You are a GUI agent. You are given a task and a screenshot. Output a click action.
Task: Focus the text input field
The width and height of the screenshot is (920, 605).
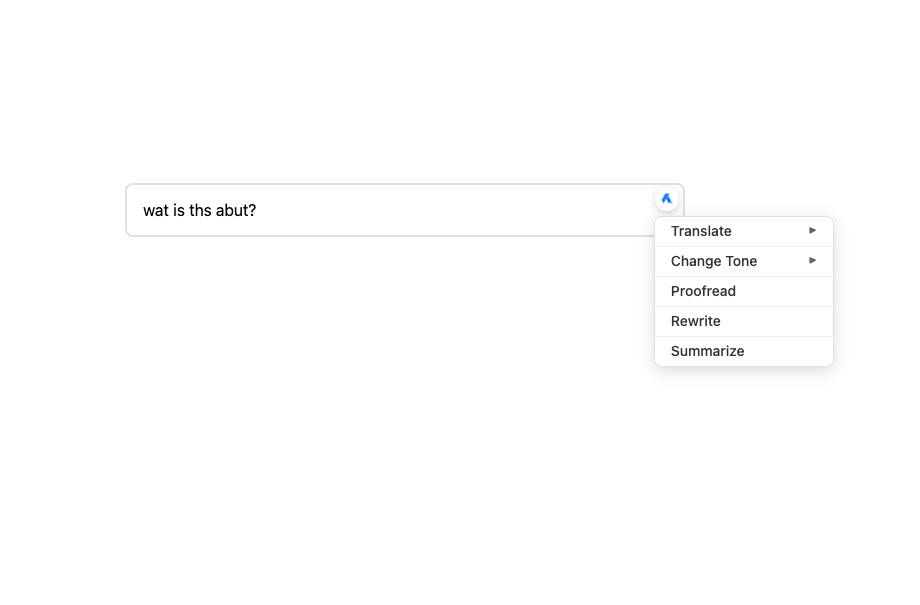(x=400, y=210)
